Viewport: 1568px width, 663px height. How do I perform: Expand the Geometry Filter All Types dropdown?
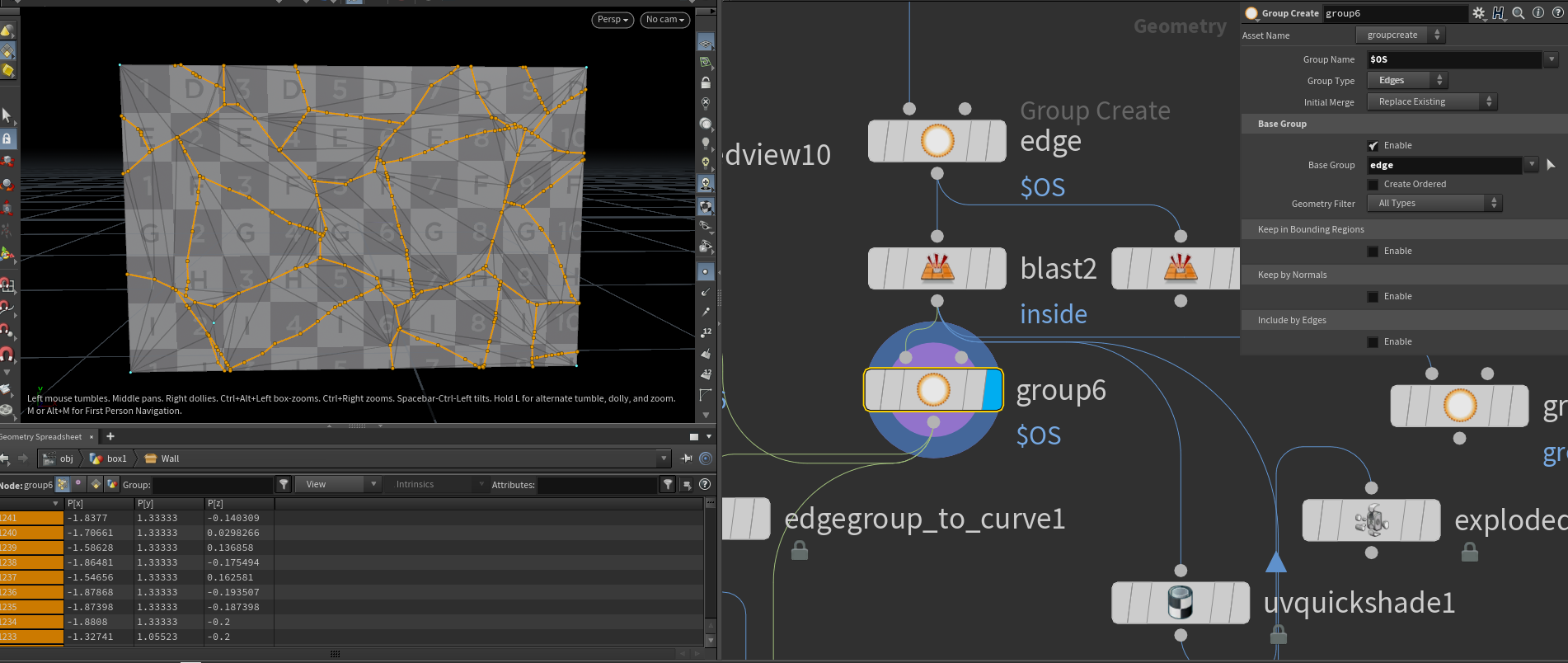[x=1434, y=203]
